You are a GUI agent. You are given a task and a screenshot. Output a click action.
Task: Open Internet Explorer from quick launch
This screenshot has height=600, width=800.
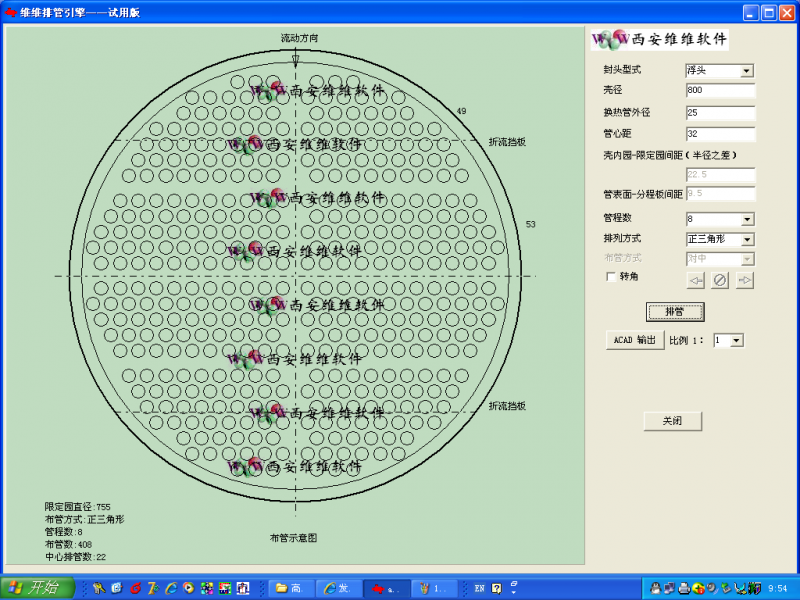point(170,588)
